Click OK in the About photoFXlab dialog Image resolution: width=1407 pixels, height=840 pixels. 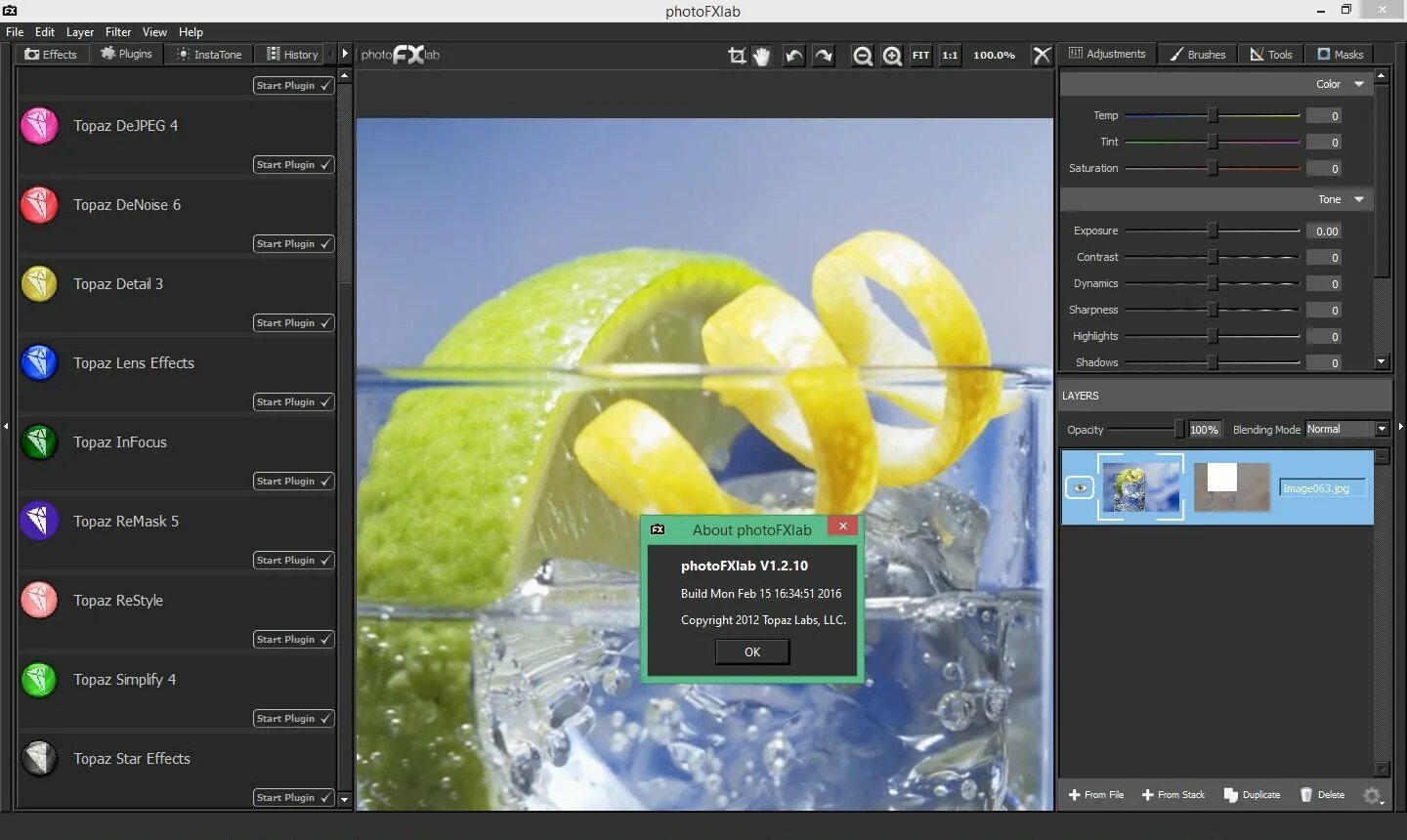click(752, 652)
